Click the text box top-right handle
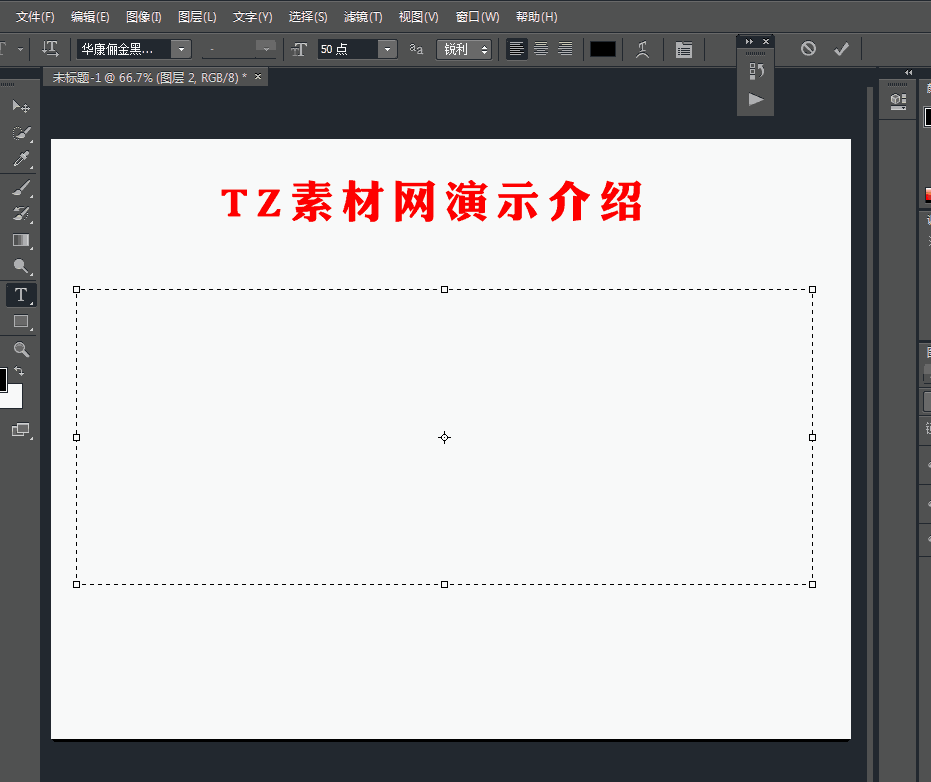The width and height of the screenshot is (931, 782). pyautogui.click(x=813, y=290)
